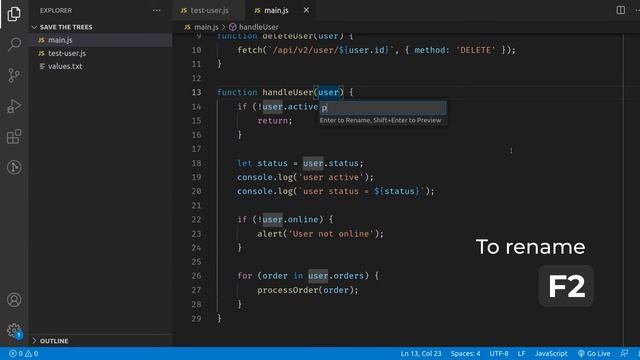
Task: Click "alert('User not online');" on line 23
Action: (x=320, y=234)
